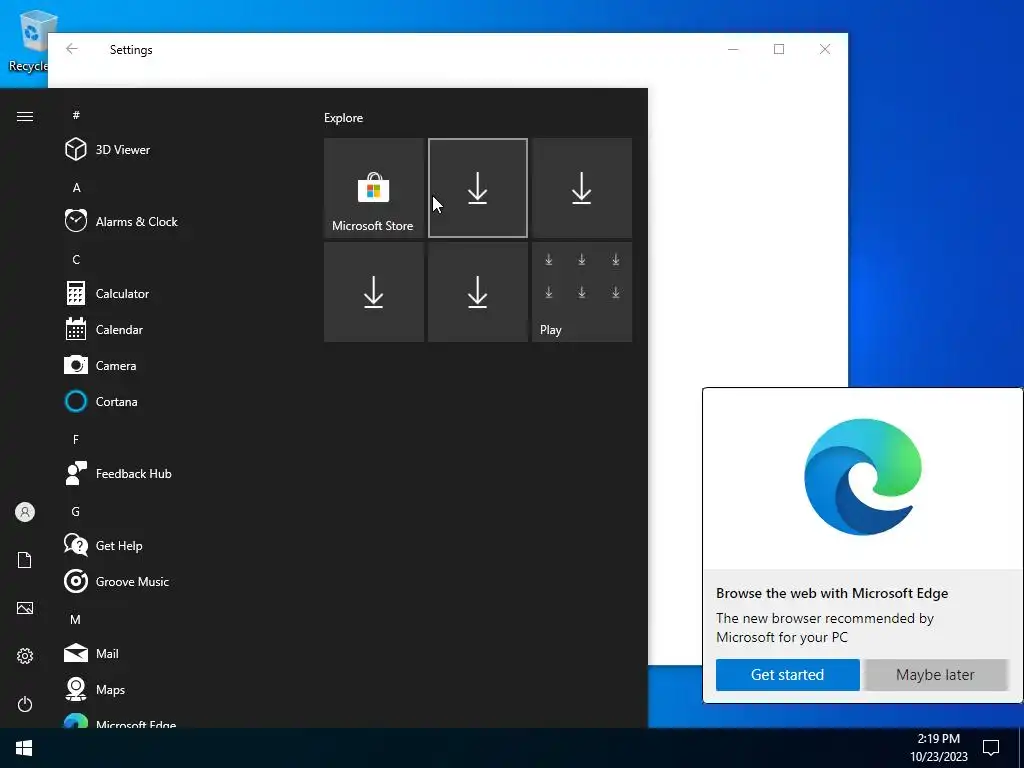The image size is (1024, 768).
Task: Open the Mail app
Action: click(107, 653)
